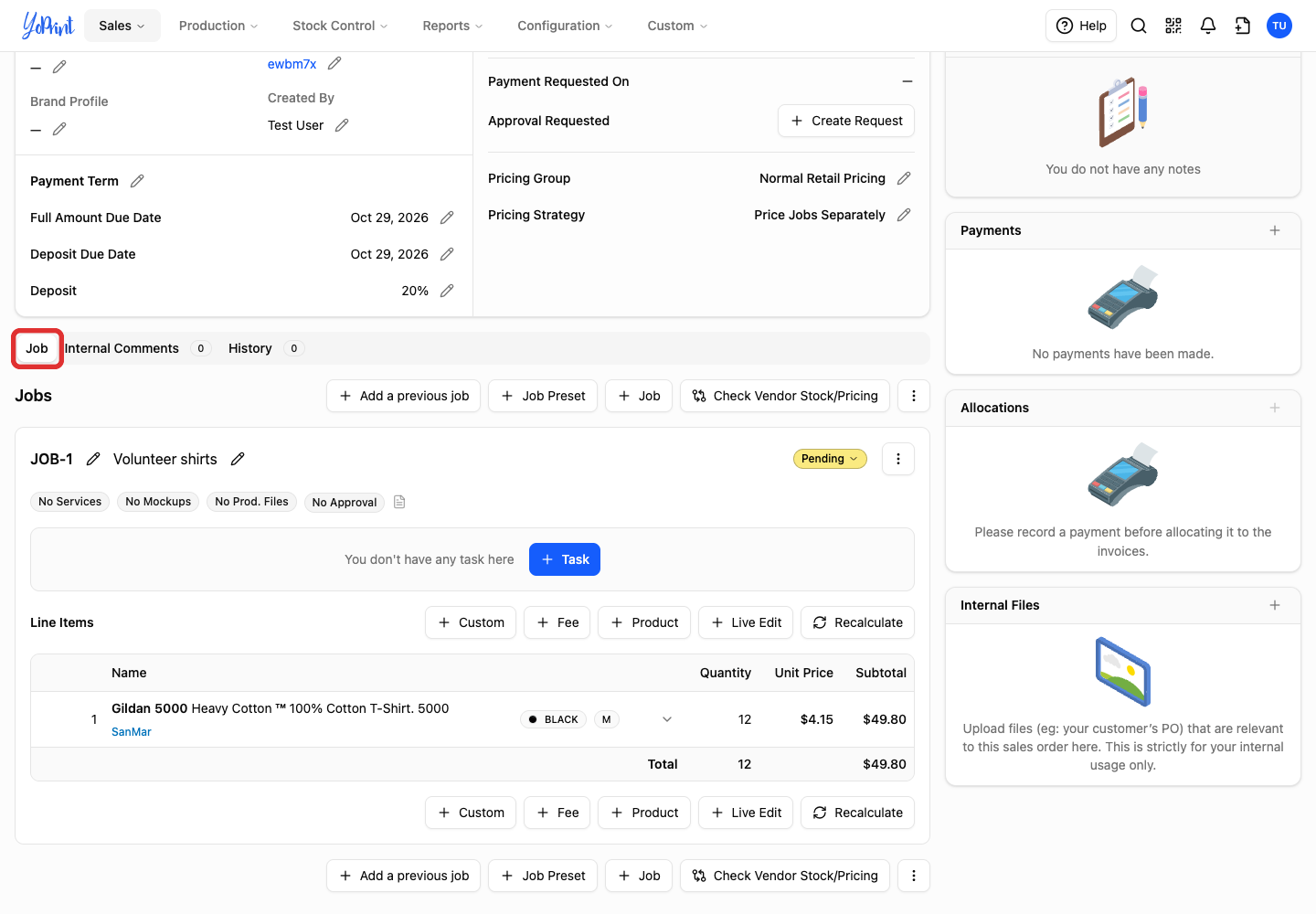The image size is (1316, 914).
Task: Open the QR code scanner icon
Action: click(1173, 26)
